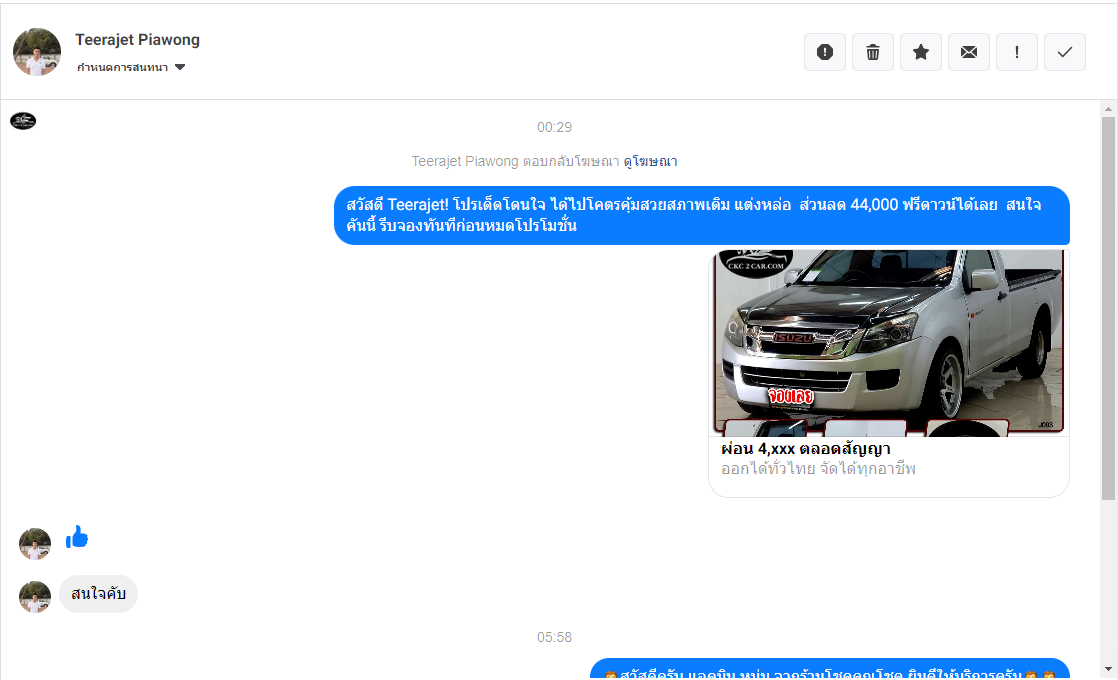This screenshot has height=680, width=1118.
Task: Click the vertical scrollbar thumb
Action: click(x=1108, y=308)
